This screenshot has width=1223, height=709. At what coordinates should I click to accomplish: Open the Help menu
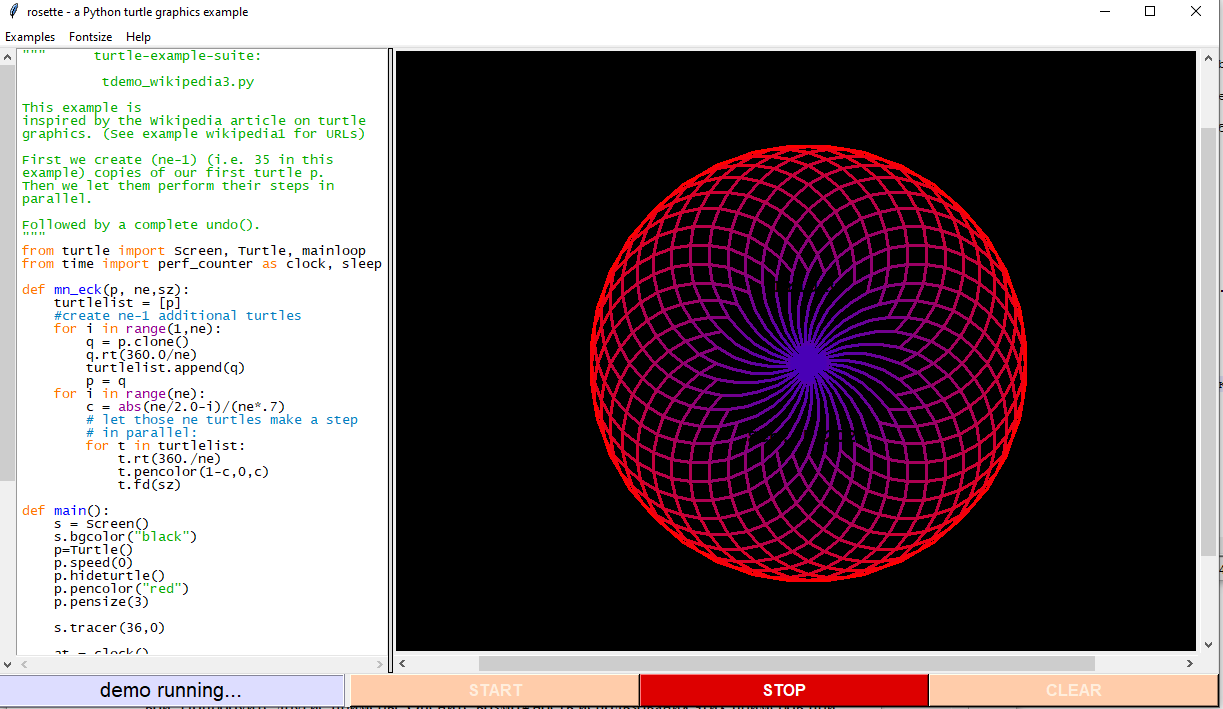(138, 37)
